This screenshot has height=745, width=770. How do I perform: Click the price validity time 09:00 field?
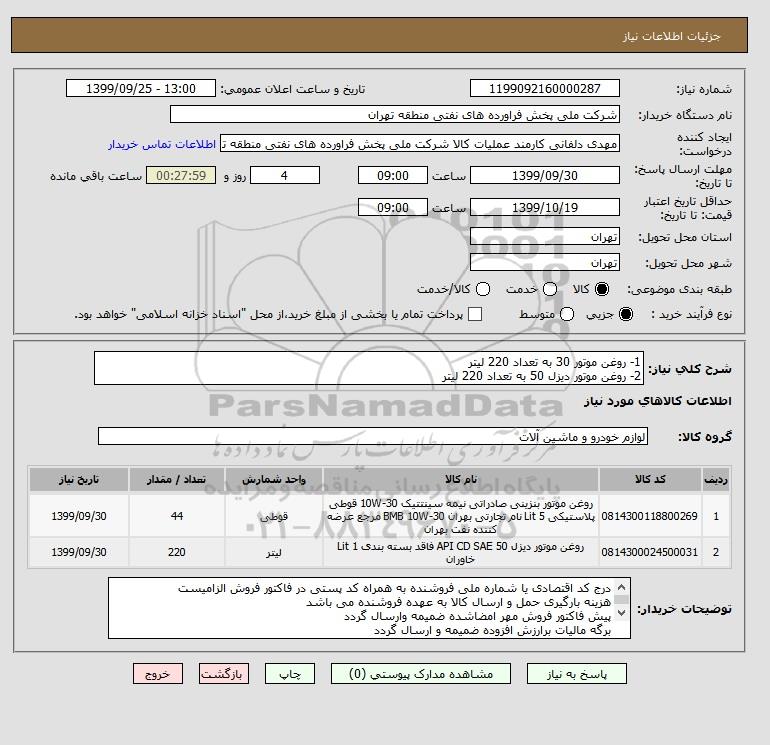[393, 207]
